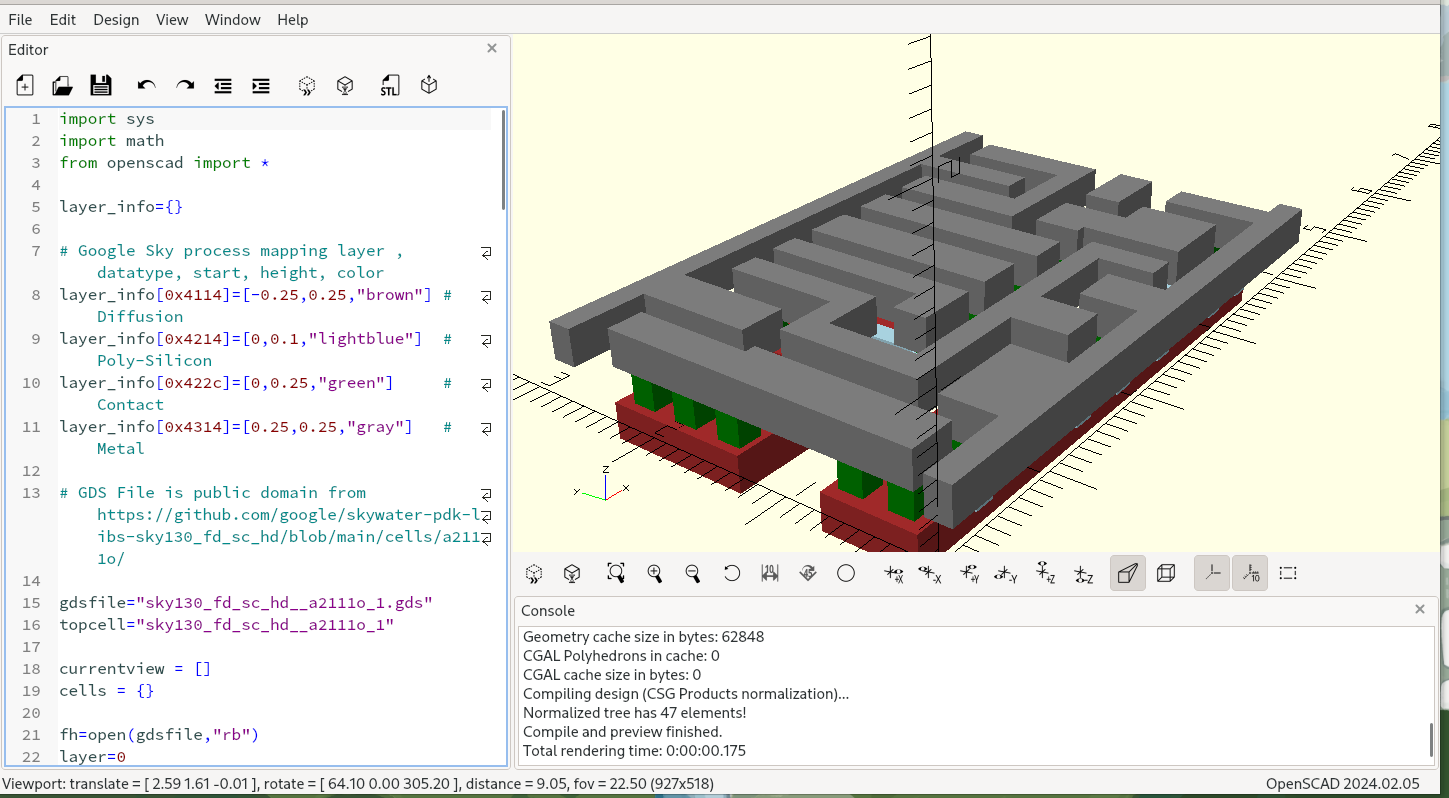Click the Send to 3D print icon

click(429, 86)
